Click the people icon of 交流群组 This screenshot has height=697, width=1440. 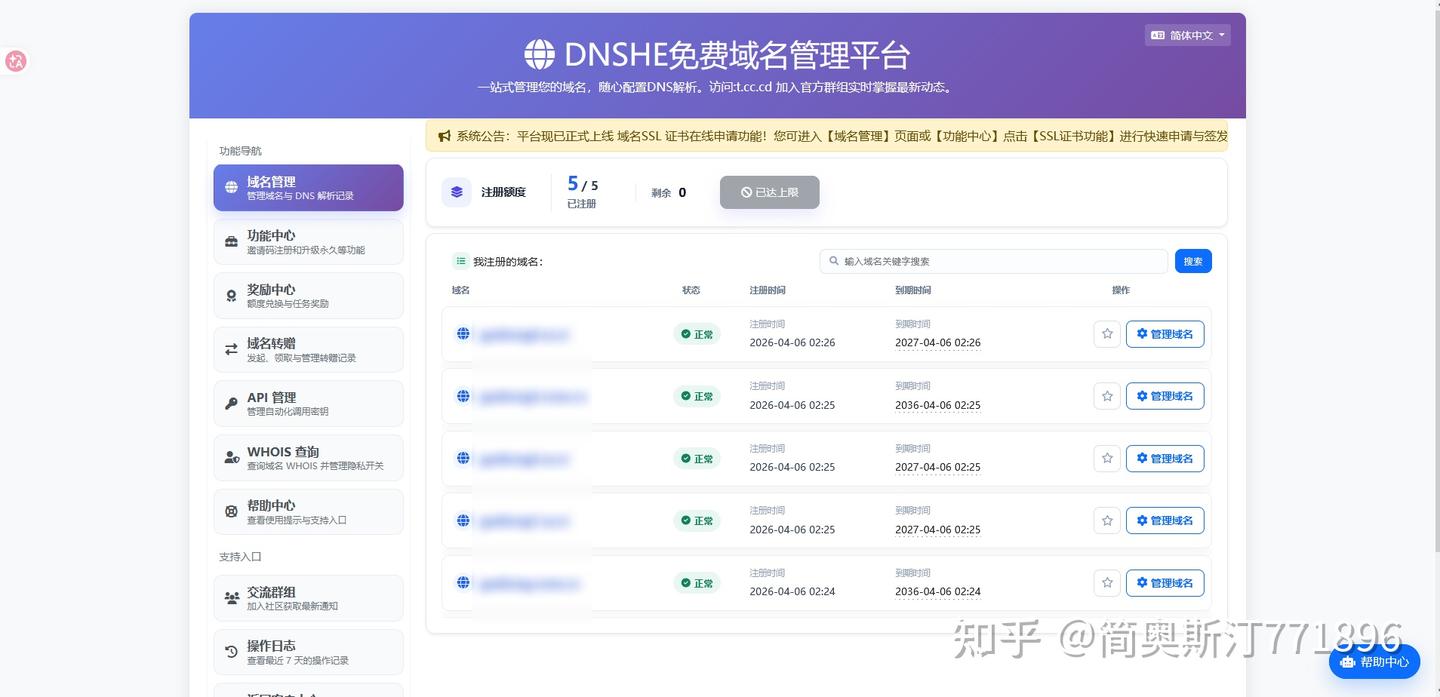(x=231, y=598)
